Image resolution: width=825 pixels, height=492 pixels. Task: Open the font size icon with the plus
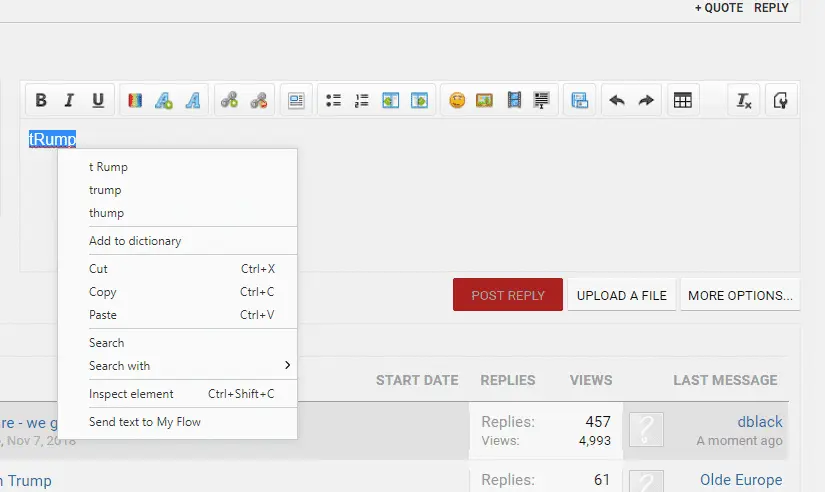(164, 100)
